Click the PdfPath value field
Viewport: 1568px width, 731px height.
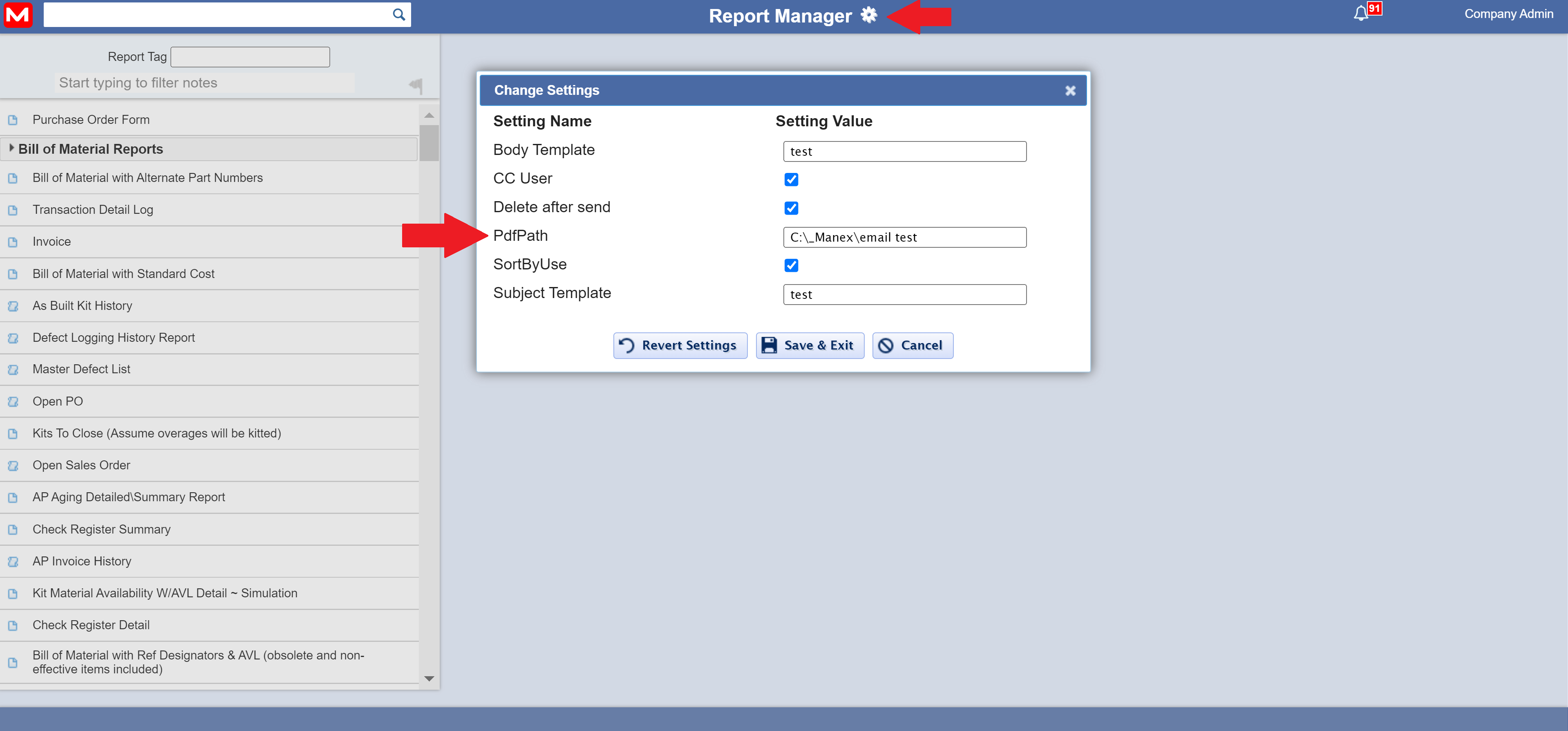point(904,237)
